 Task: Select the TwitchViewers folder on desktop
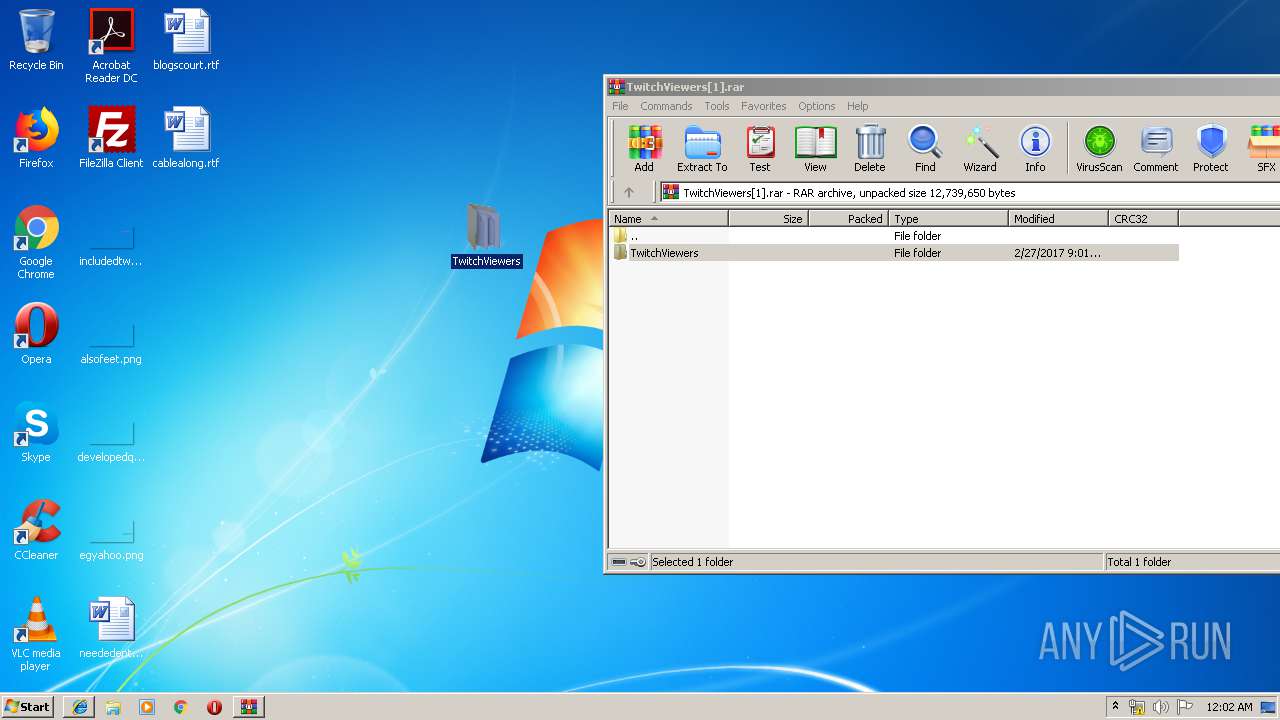coord(486,236)
